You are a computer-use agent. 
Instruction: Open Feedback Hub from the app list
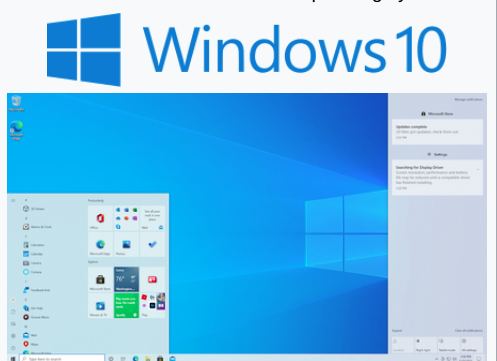coord(36,290)
